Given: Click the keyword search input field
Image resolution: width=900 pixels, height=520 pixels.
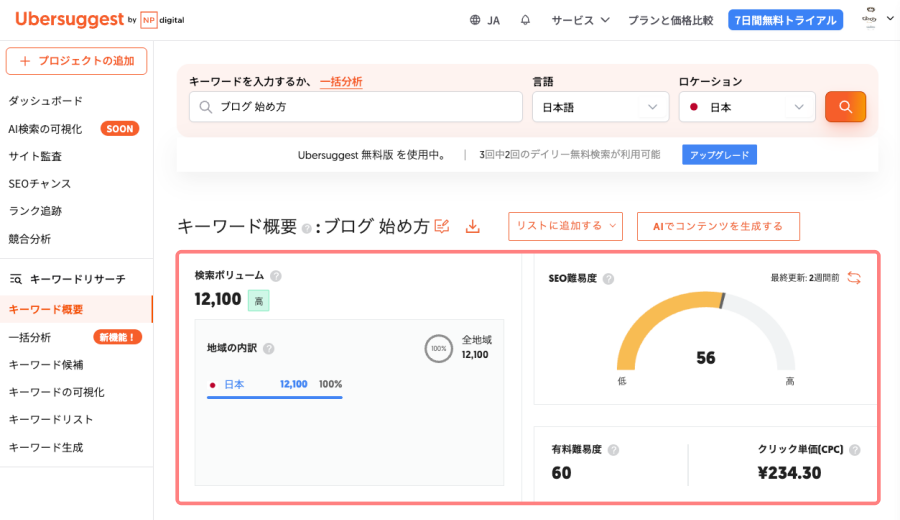Looking at the screenshot, I should tap(356, 107).
